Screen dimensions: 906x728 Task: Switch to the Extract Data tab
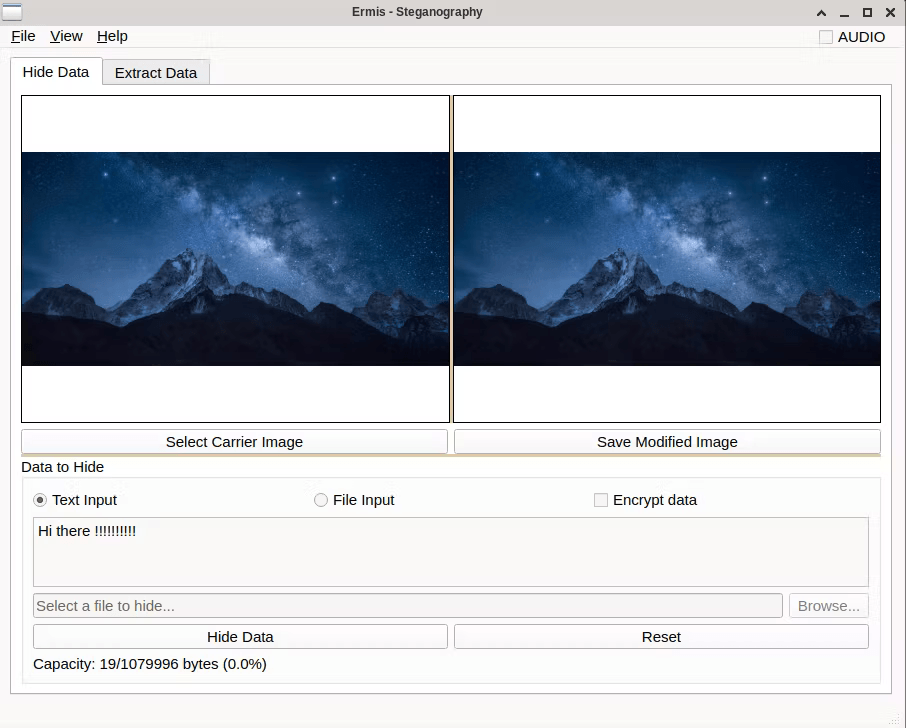point(156,73)
